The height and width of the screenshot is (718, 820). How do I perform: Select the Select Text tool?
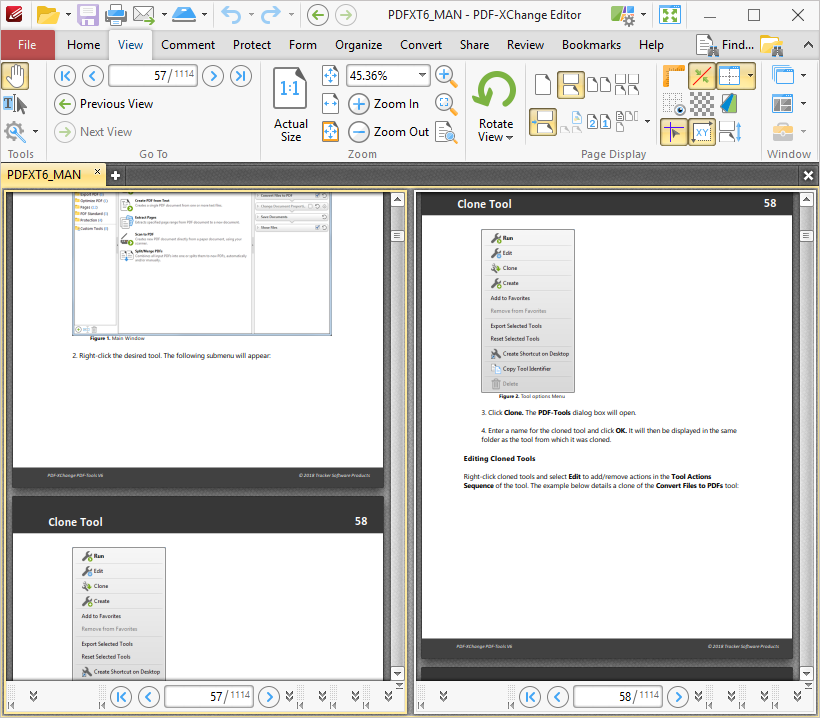click(x=14, y=104)
